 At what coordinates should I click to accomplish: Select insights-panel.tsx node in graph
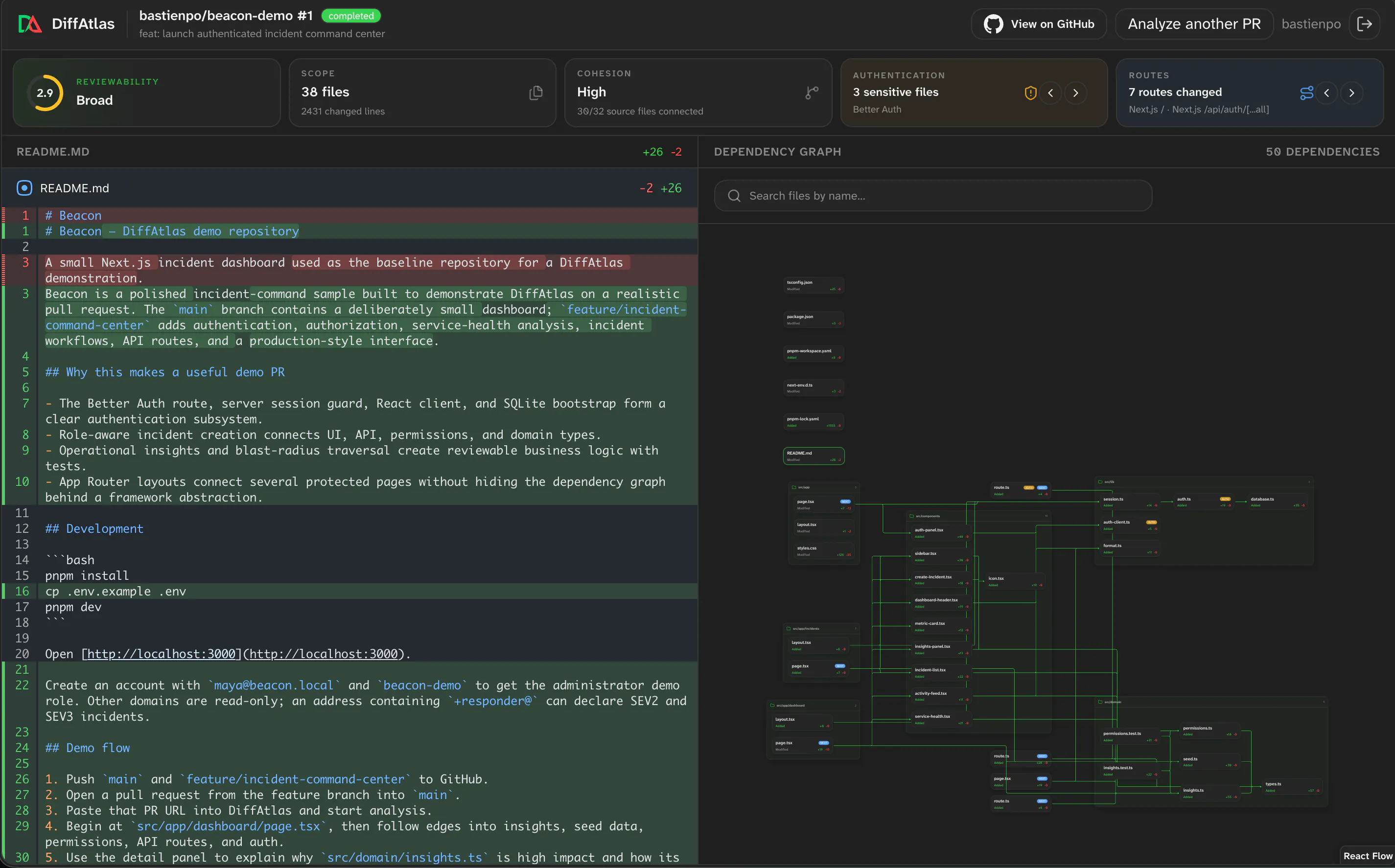[x=941, y=649]
